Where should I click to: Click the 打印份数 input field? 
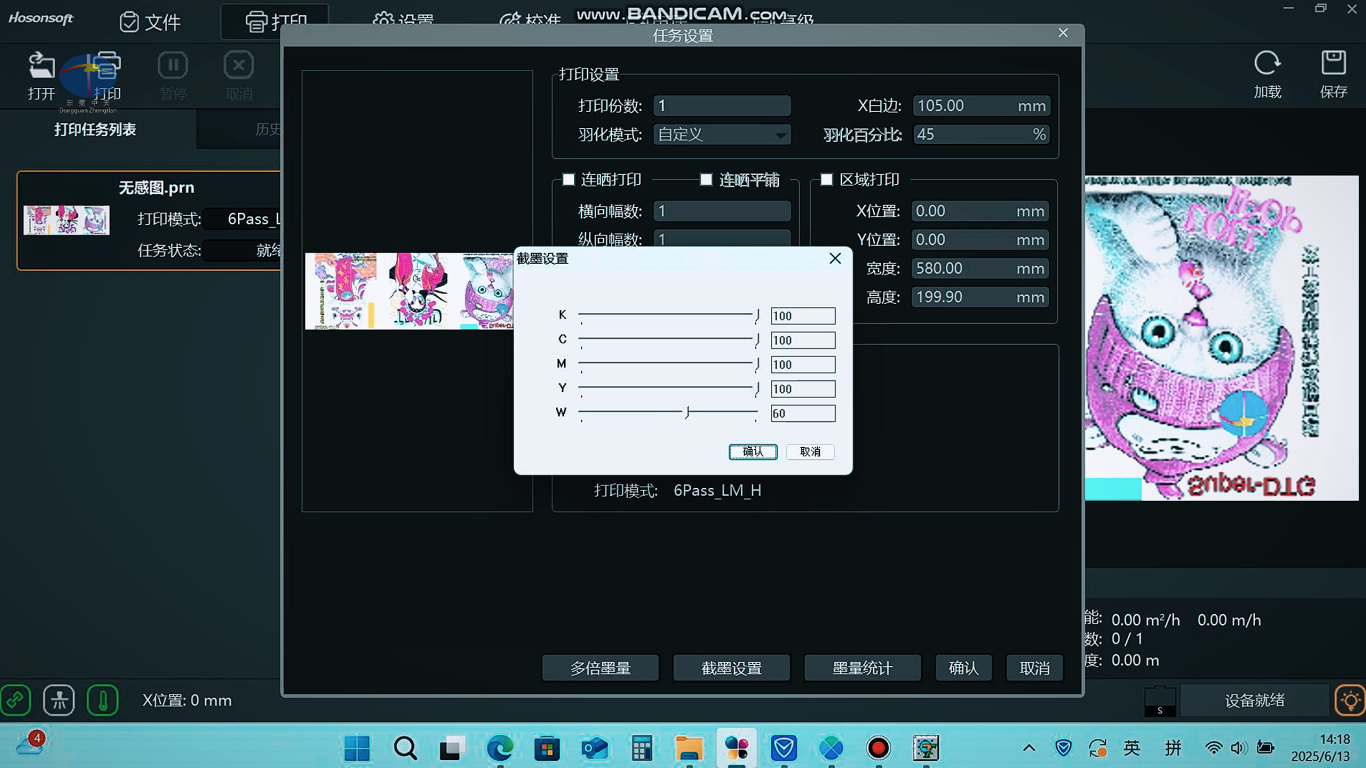pyautogui.click(x=722, y=105)
